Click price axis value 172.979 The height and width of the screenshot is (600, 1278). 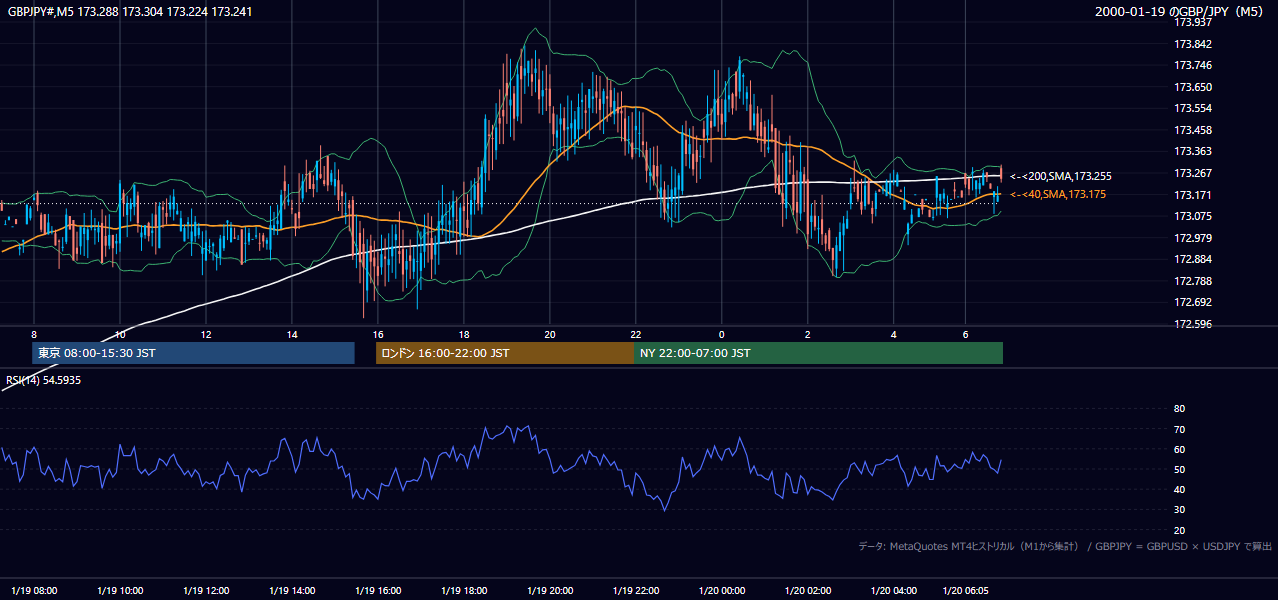click(1192, 238)
